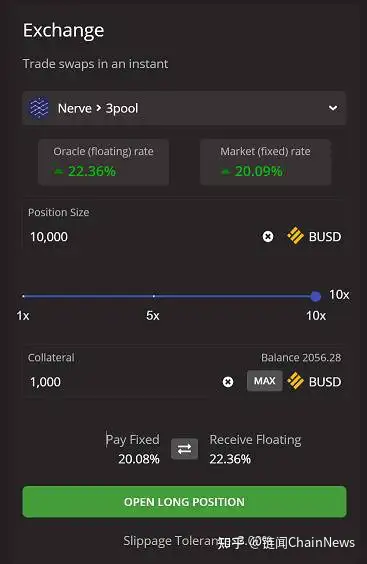The width and height of the screenshot is (367, 564).
Task: Set leverage to the 5x slider mark
Action: tap(154, 296)
